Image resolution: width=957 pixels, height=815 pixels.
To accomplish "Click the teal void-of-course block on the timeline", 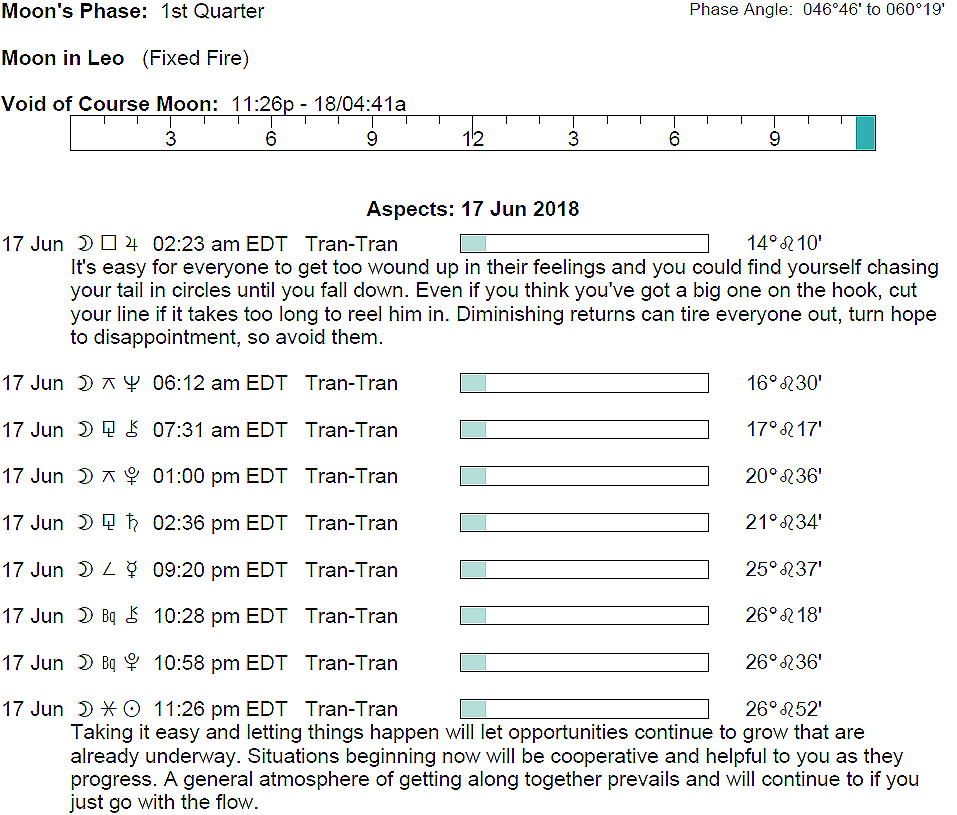I will (865, 133).
